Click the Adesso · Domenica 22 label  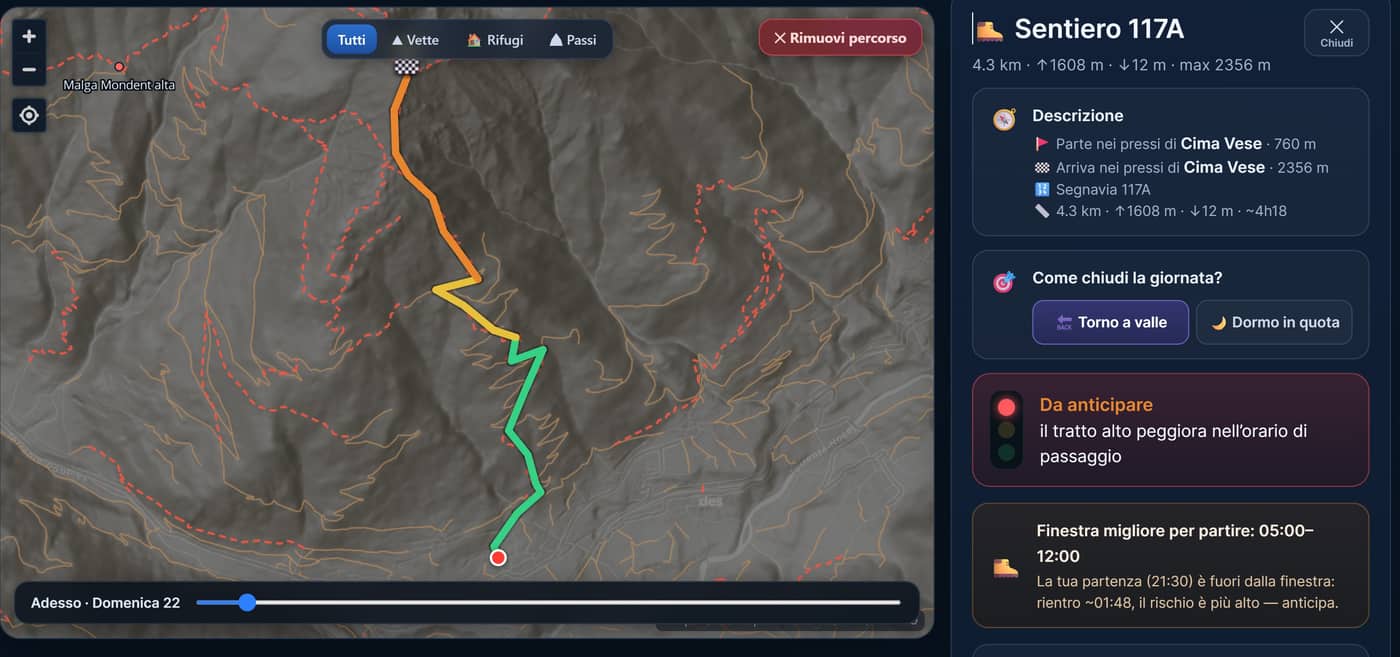pos(105,603)
